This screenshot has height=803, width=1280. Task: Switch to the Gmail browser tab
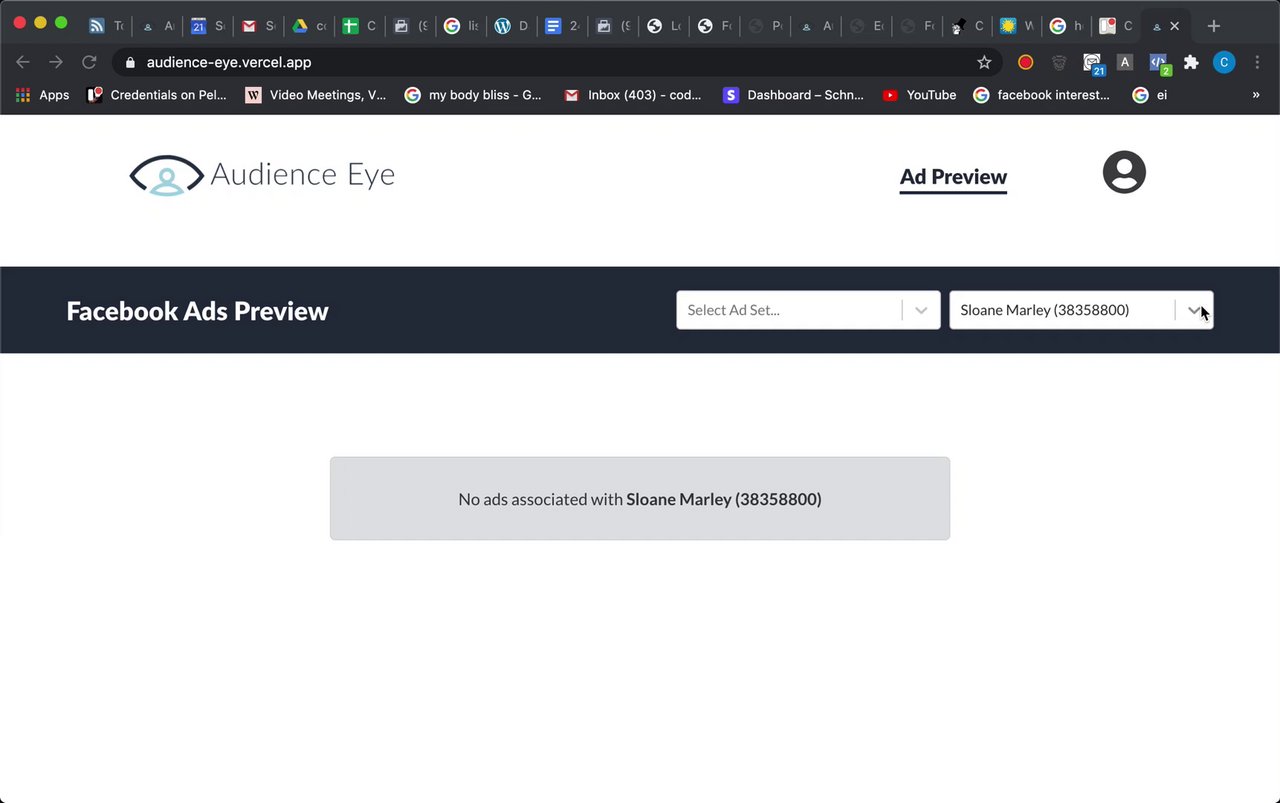tap(258, 26)
